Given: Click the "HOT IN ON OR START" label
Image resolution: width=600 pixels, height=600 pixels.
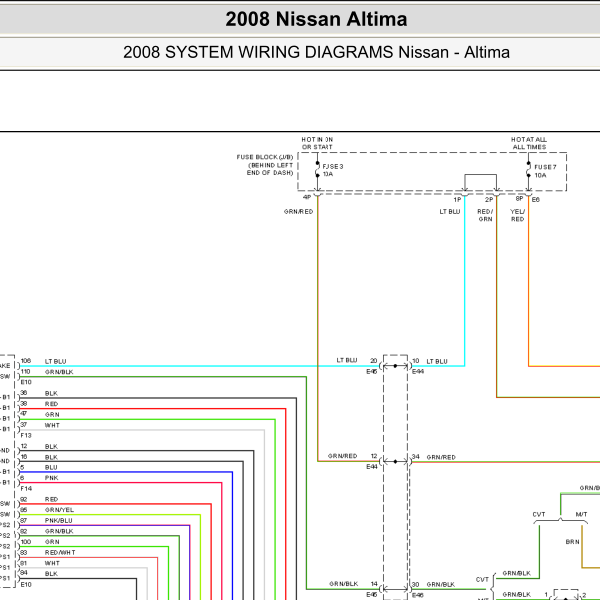Looking at the screenshot, I should coord(317,143).
